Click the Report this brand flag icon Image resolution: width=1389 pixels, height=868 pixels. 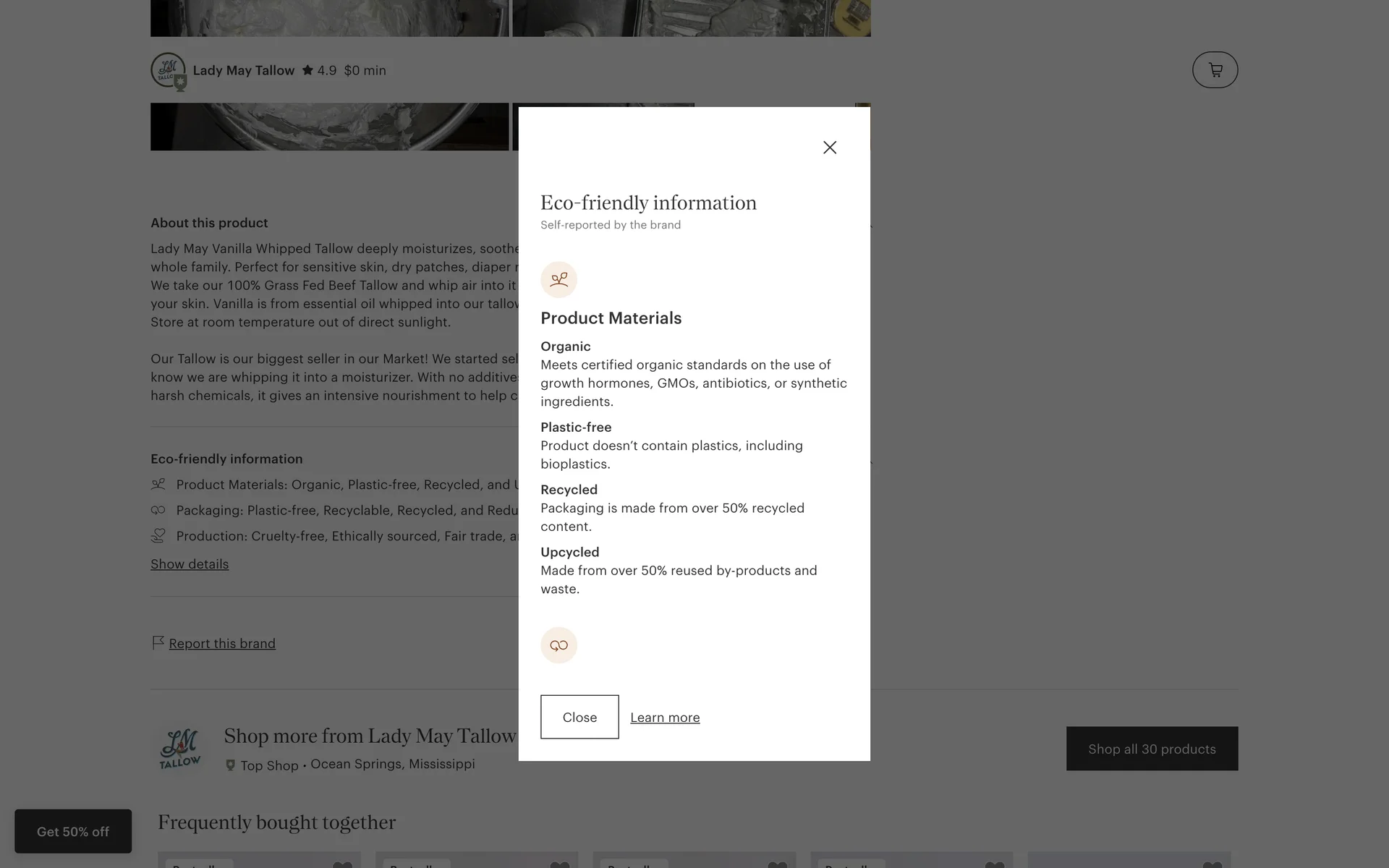(158, 642)
